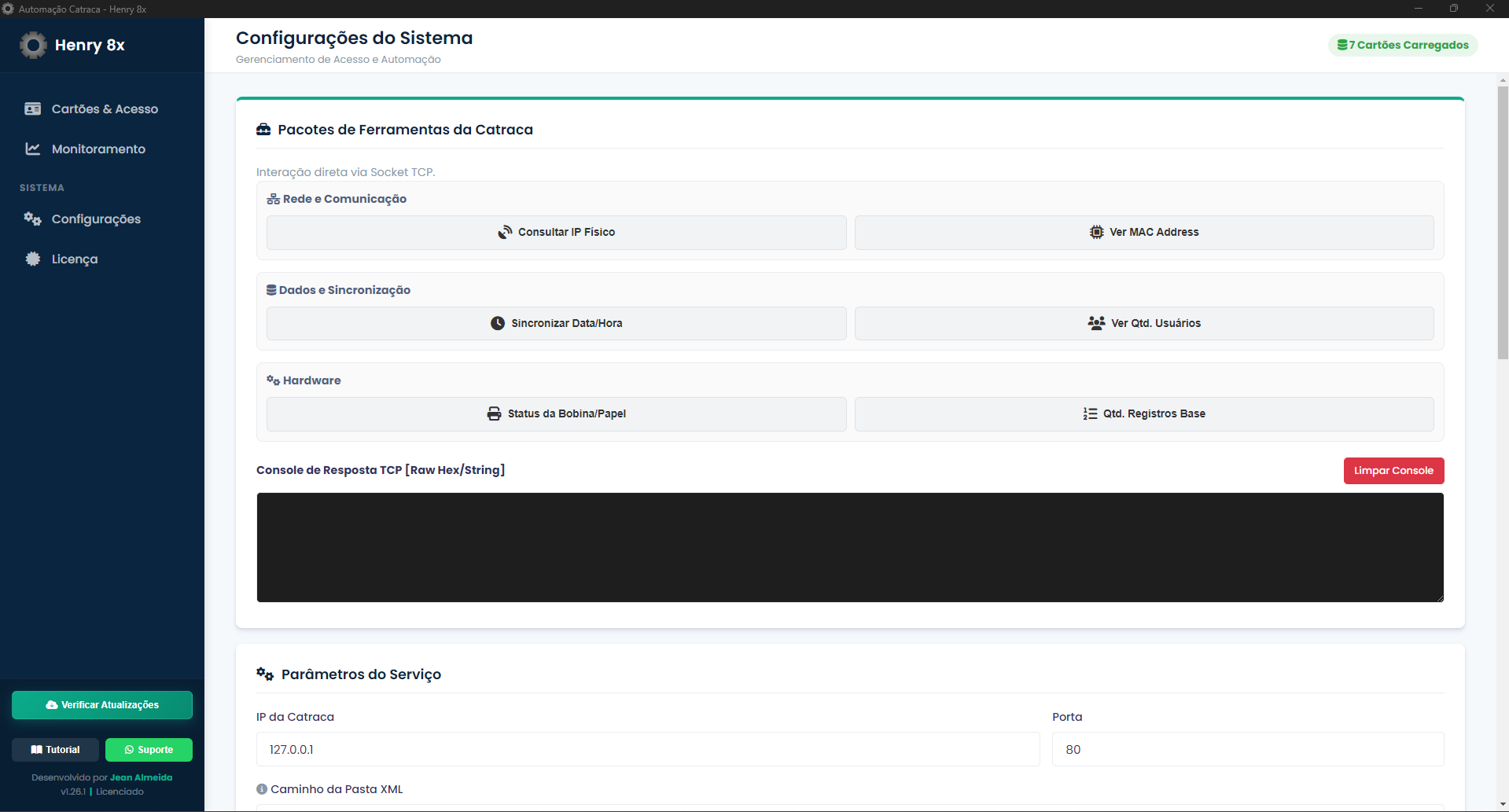Close the Automação Catraca window

(1490, 9)
